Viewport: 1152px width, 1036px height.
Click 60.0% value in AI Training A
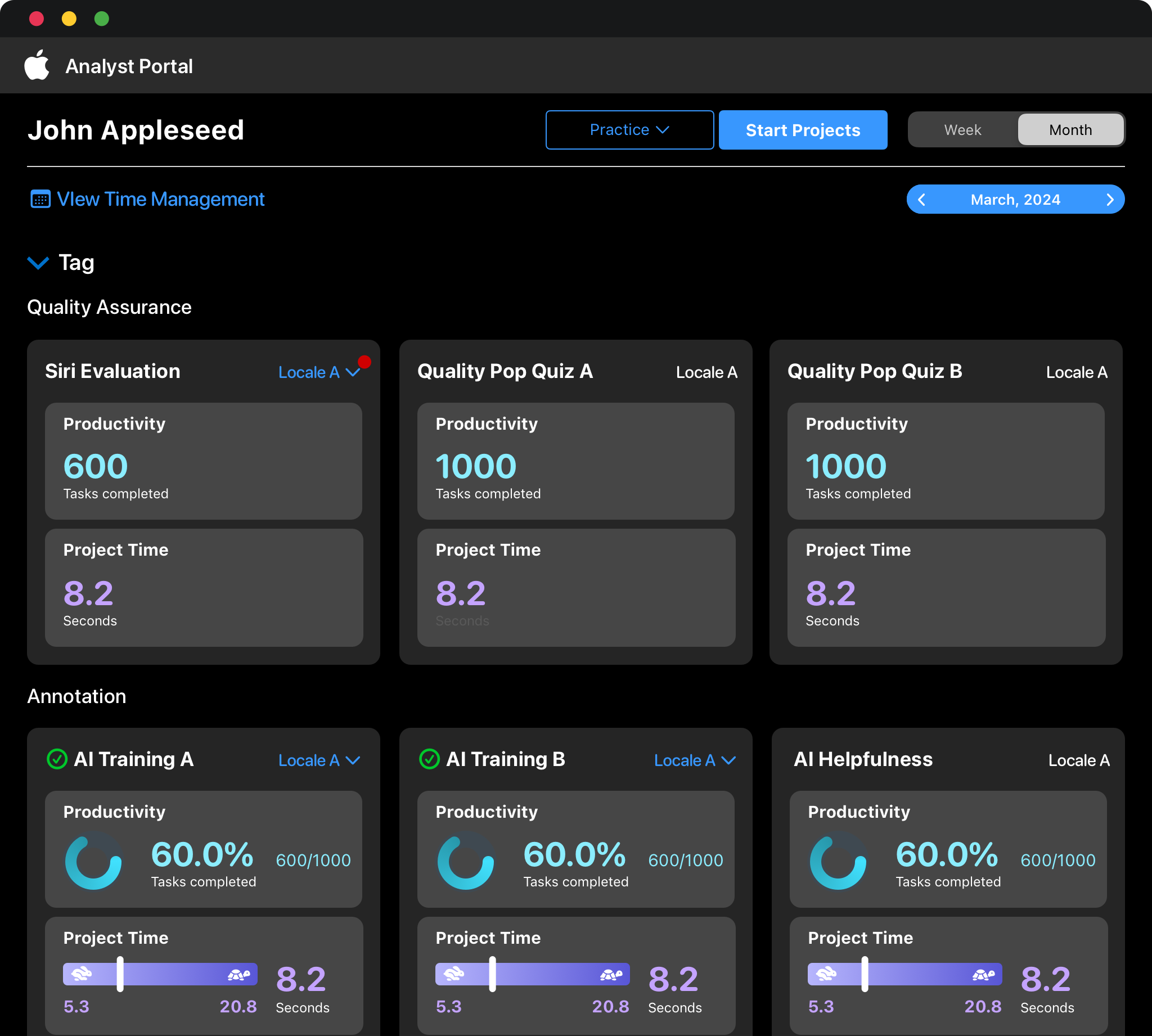click(x=202, y=854)
